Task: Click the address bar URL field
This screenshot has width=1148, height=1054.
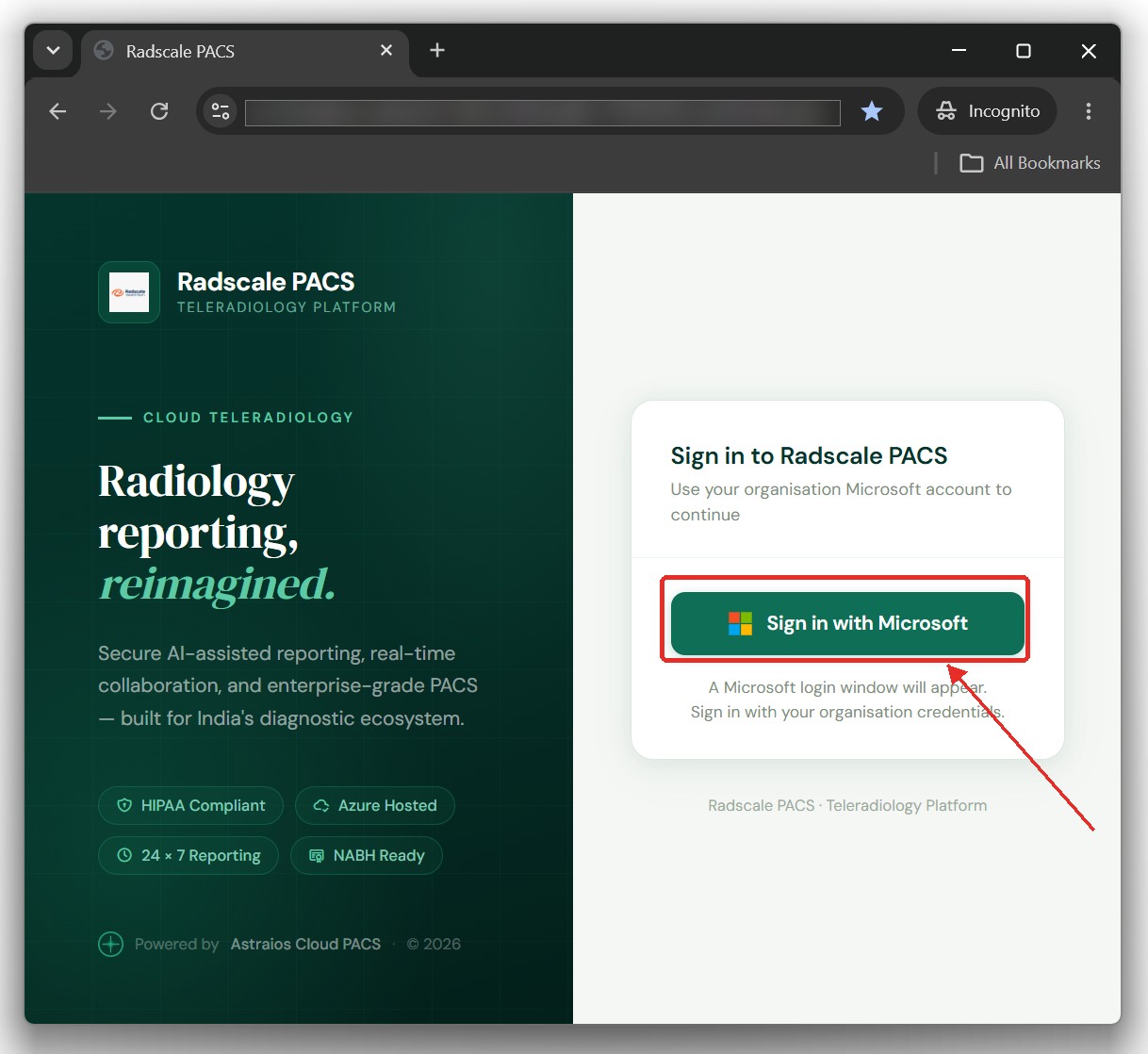Action: (x=543, y=112)
